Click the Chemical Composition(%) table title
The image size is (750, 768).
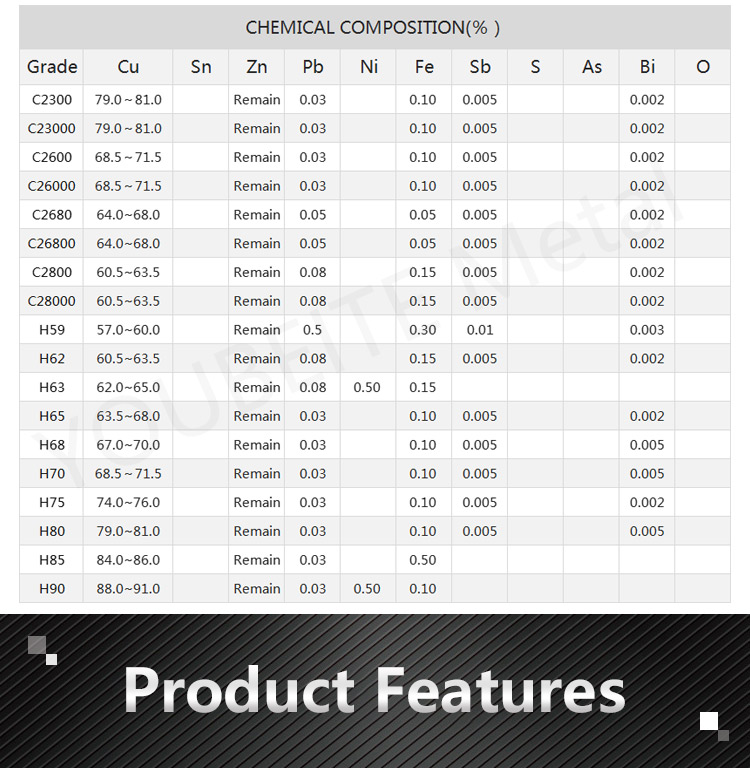pyautogui.click(x=374, y=27)
